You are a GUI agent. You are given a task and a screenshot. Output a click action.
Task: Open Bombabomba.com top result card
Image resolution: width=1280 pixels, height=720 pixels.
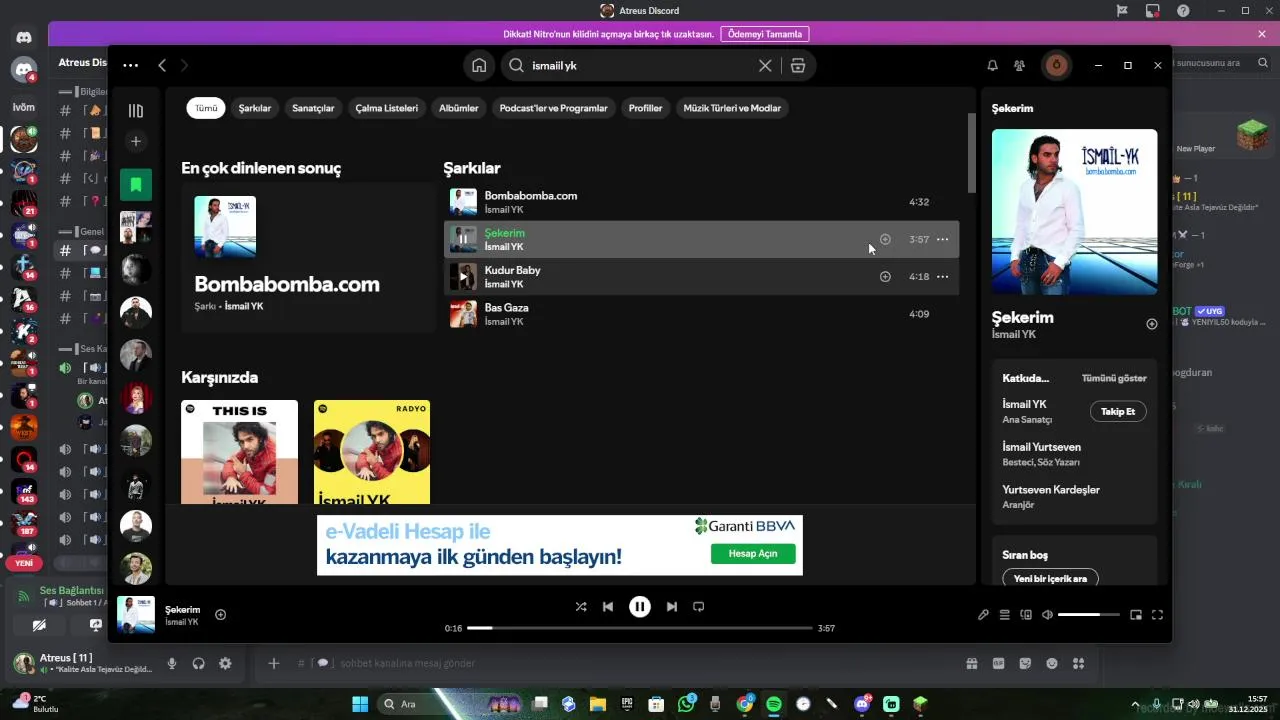point(307,258)
